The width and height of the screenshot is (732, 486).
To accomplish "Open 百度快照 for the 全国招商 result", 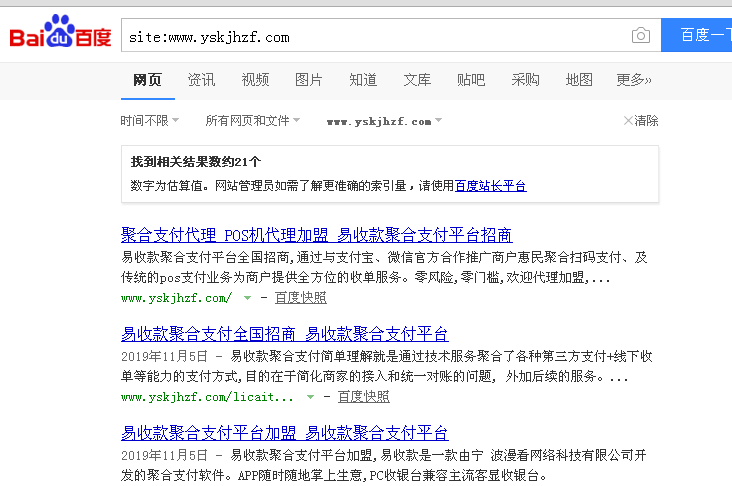I will tap(364, 396).
